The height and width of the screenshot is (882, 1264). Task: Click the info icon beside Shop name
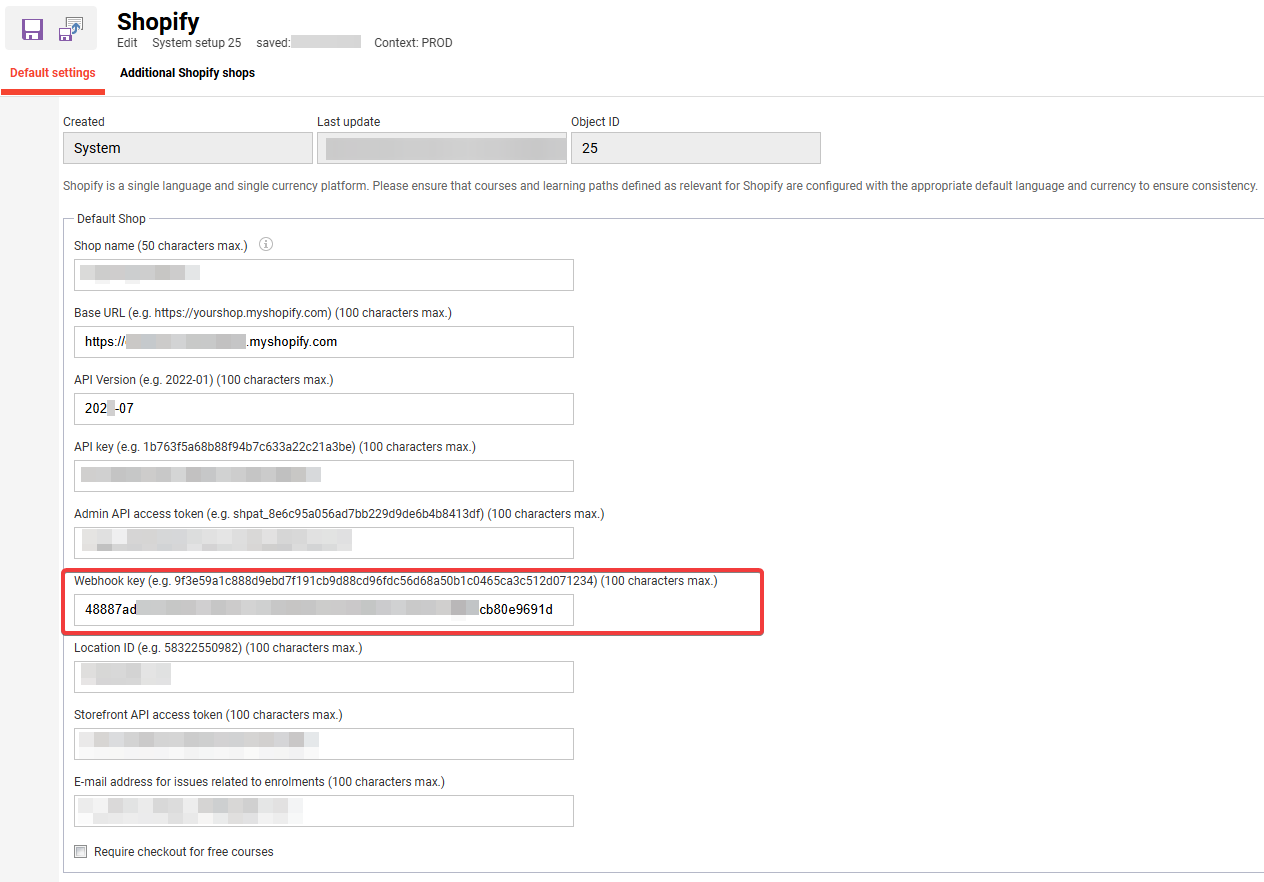point(265,244)
